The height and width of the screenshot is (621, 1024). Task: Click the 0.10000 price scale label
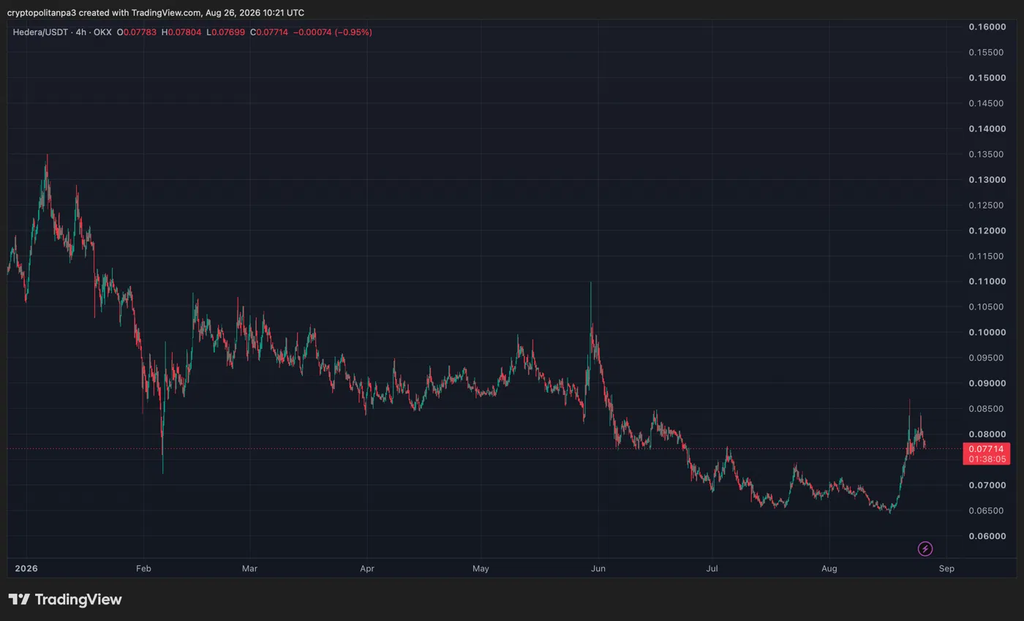(987, 332)
